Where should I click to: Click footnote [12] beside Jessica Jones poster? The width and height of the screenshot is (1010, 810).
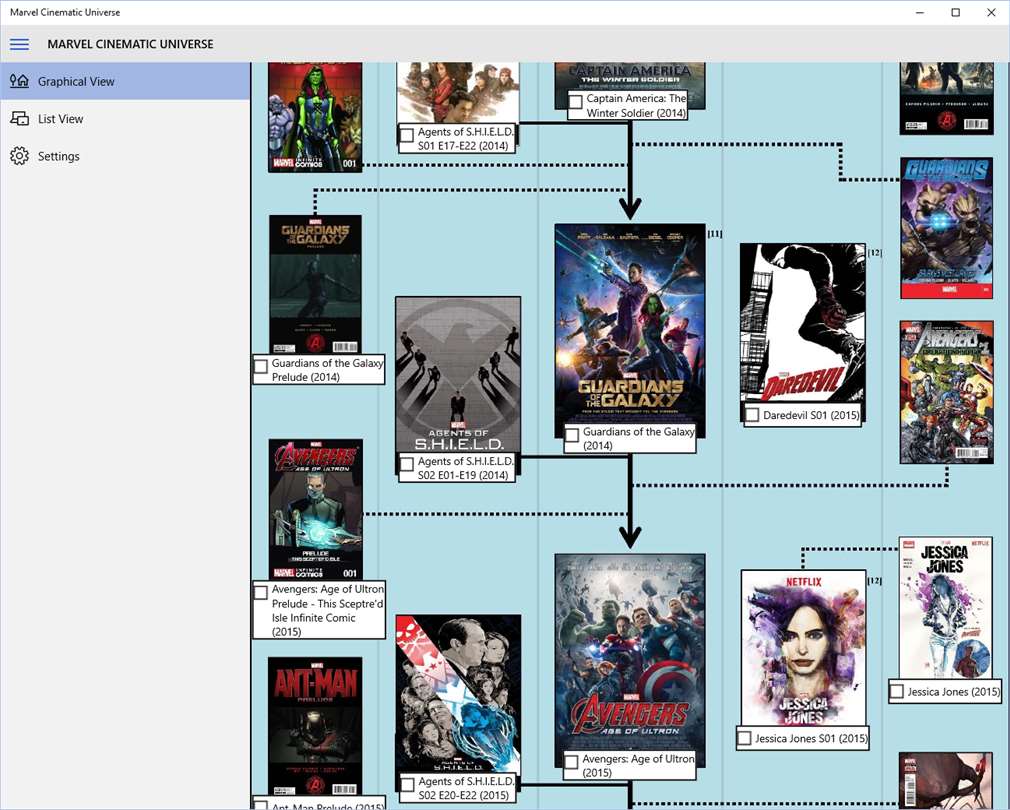pos(874,580)
